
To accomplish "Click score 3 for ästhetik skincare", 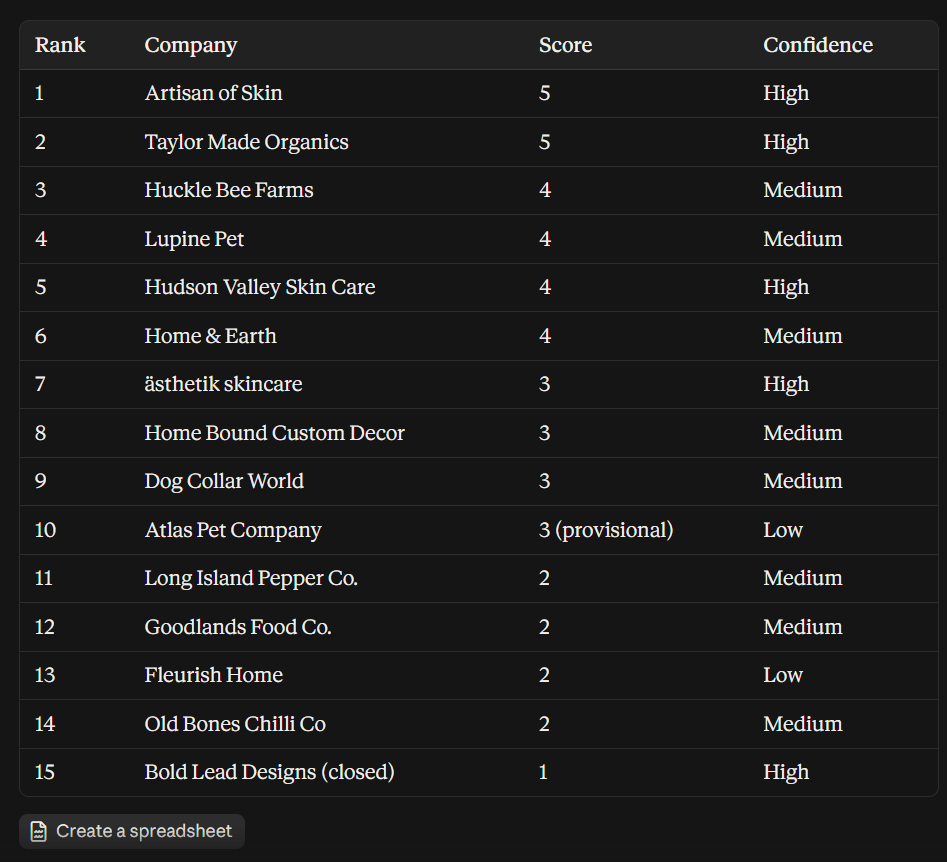I will (544, 384).
